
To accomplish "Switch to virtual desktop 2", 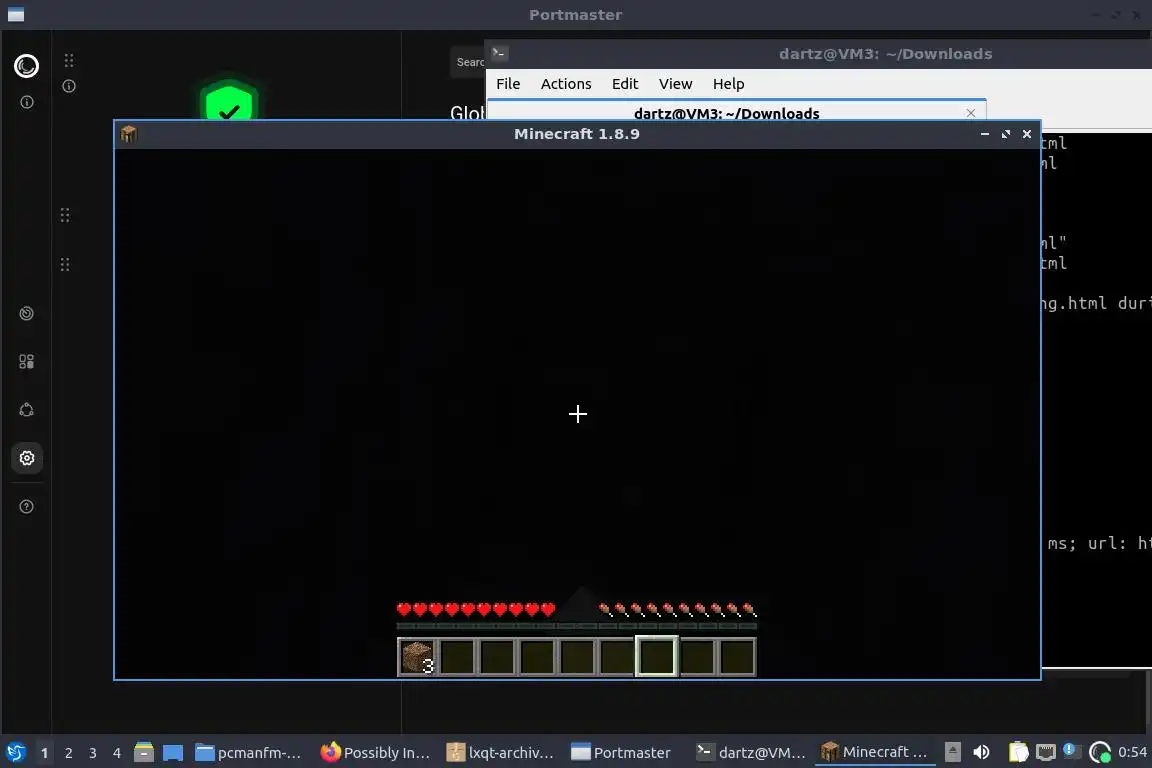I will (x=68, y=753).
